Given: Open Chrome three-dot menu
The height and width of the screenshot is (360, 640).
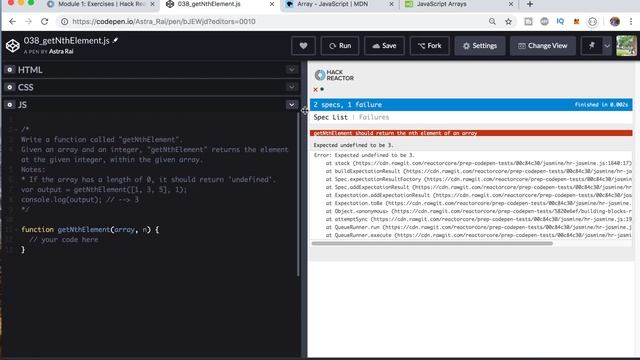Looking at the screenshot, I should 631,22.
